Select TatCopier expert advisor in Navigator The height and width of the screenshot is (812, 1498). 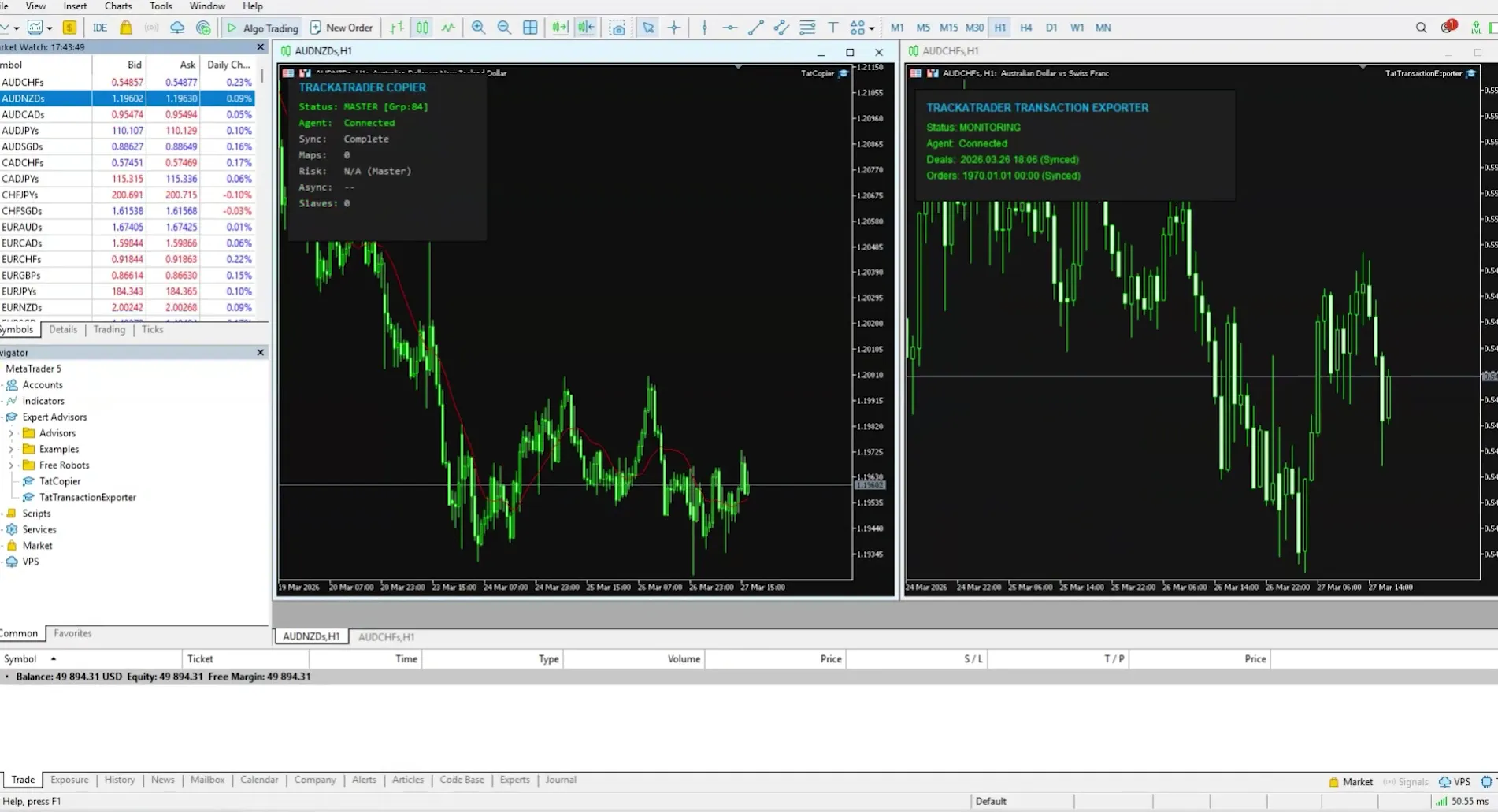(60, 481)
